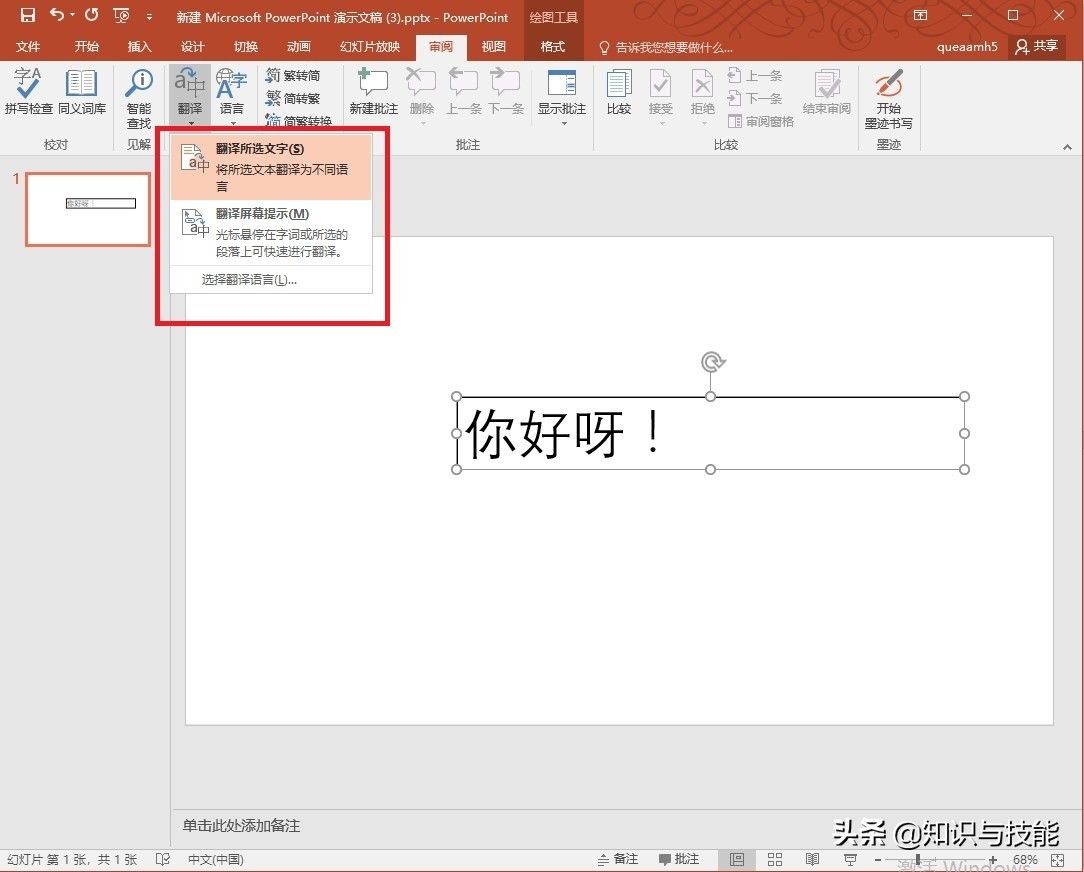1084x872 pixels.
Task: Select 下一条 in the 比较 group
Action: point(755,98)
